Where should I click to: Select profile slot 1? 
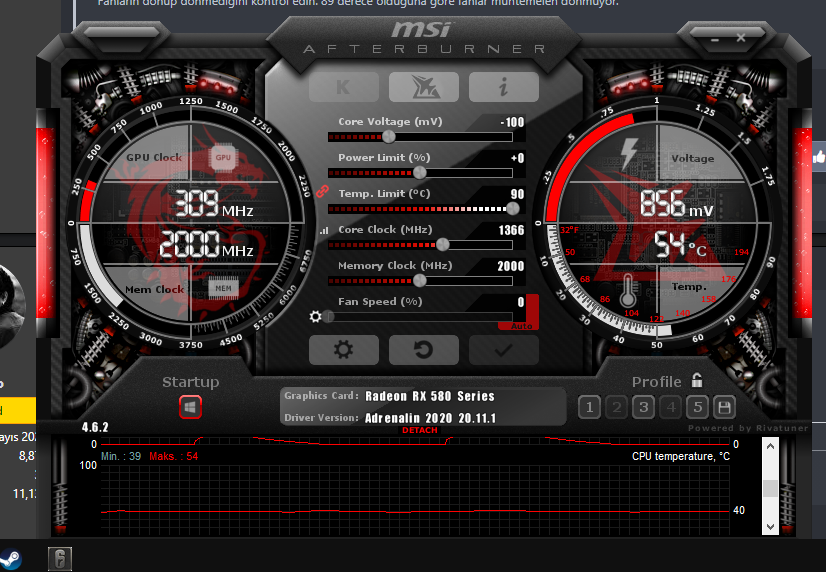coord(589,407)
